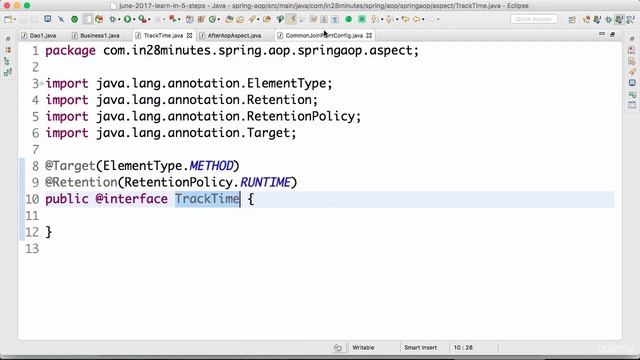The width and height of the screenshot is (640, 360).
Task: Open the New wizard dropdown arrow
Action: click(x=14, y=19)
